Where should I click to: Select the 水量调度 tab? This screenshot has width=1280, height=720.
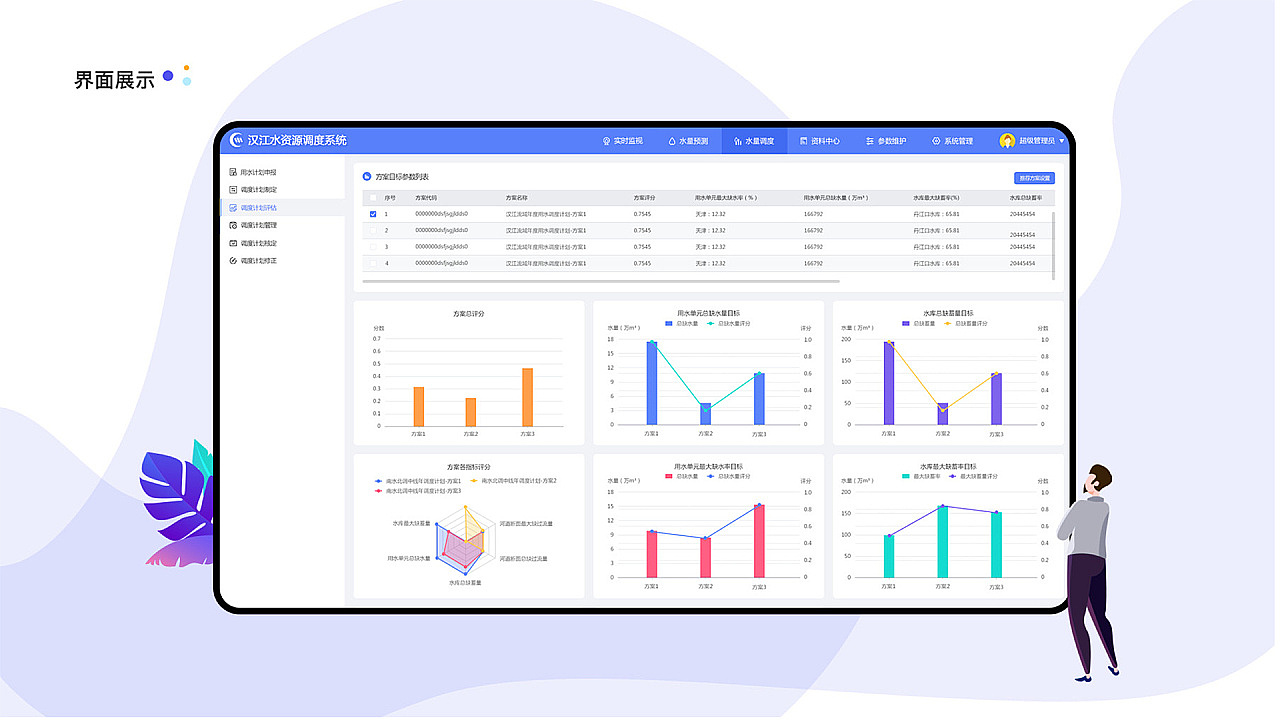[x=754, y=141]
